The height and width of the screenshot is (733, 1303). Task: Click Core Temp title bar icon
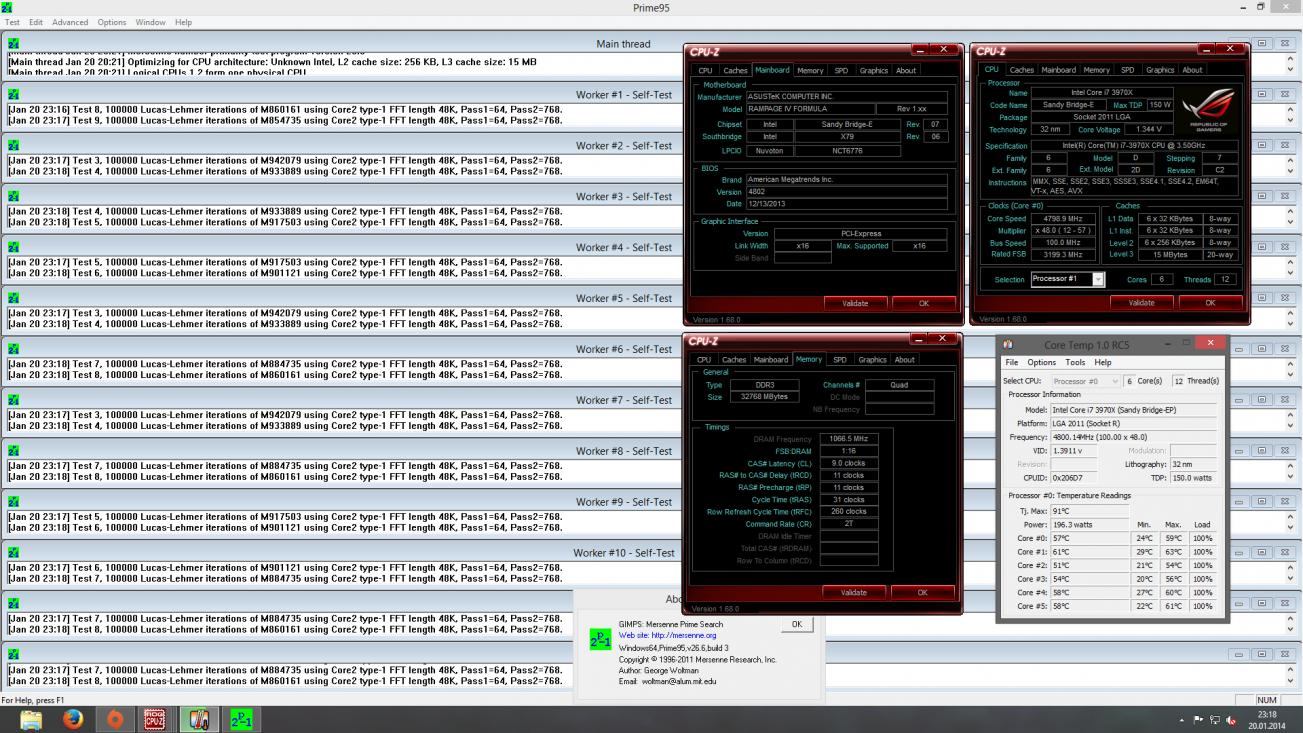[1008, 344]
